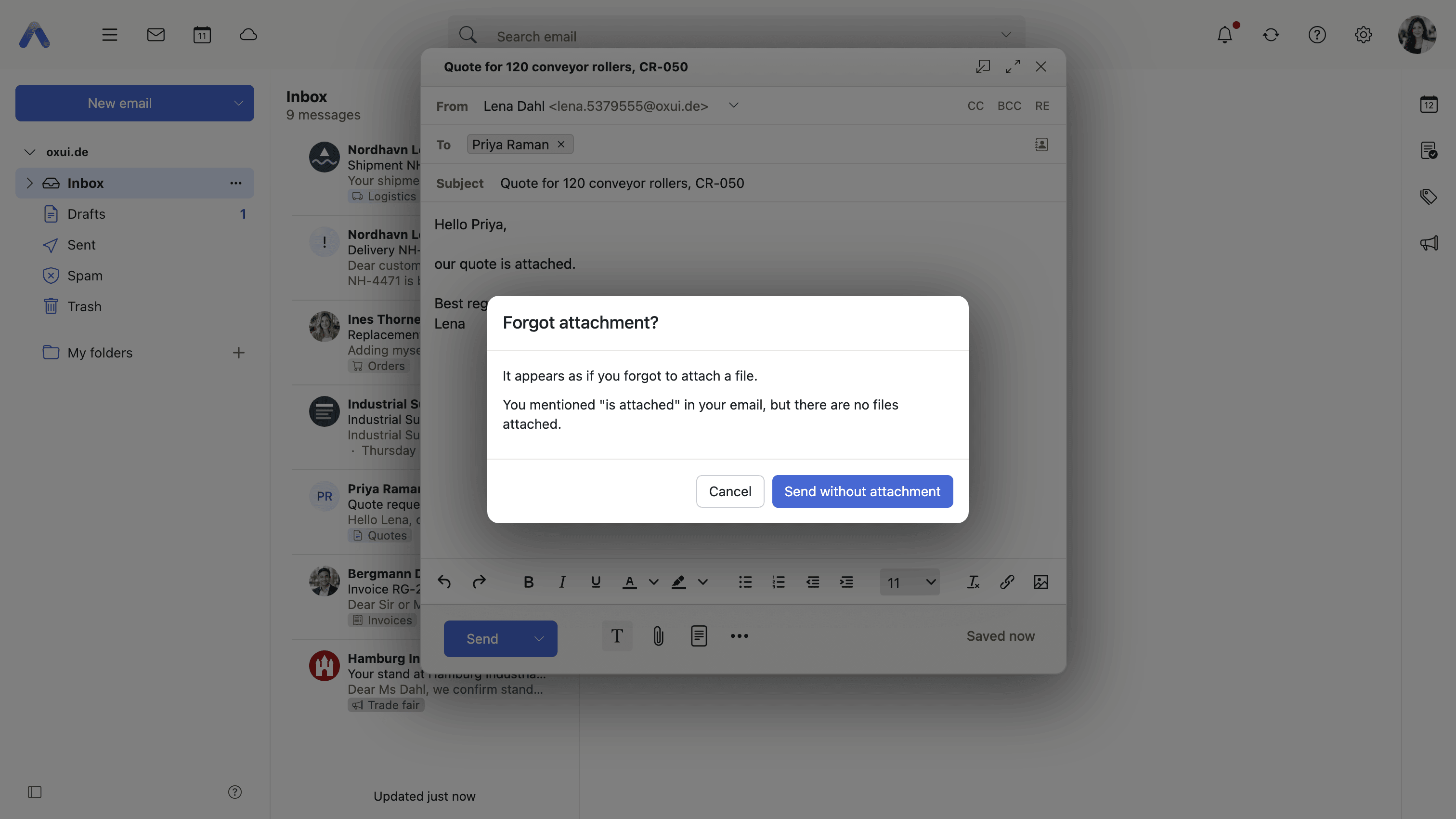Image resolution: width=1456 pixels, height=819 pixels.
Task: Toggle bold formatting in compose toolbar
Action: click(x=529, y=581)
